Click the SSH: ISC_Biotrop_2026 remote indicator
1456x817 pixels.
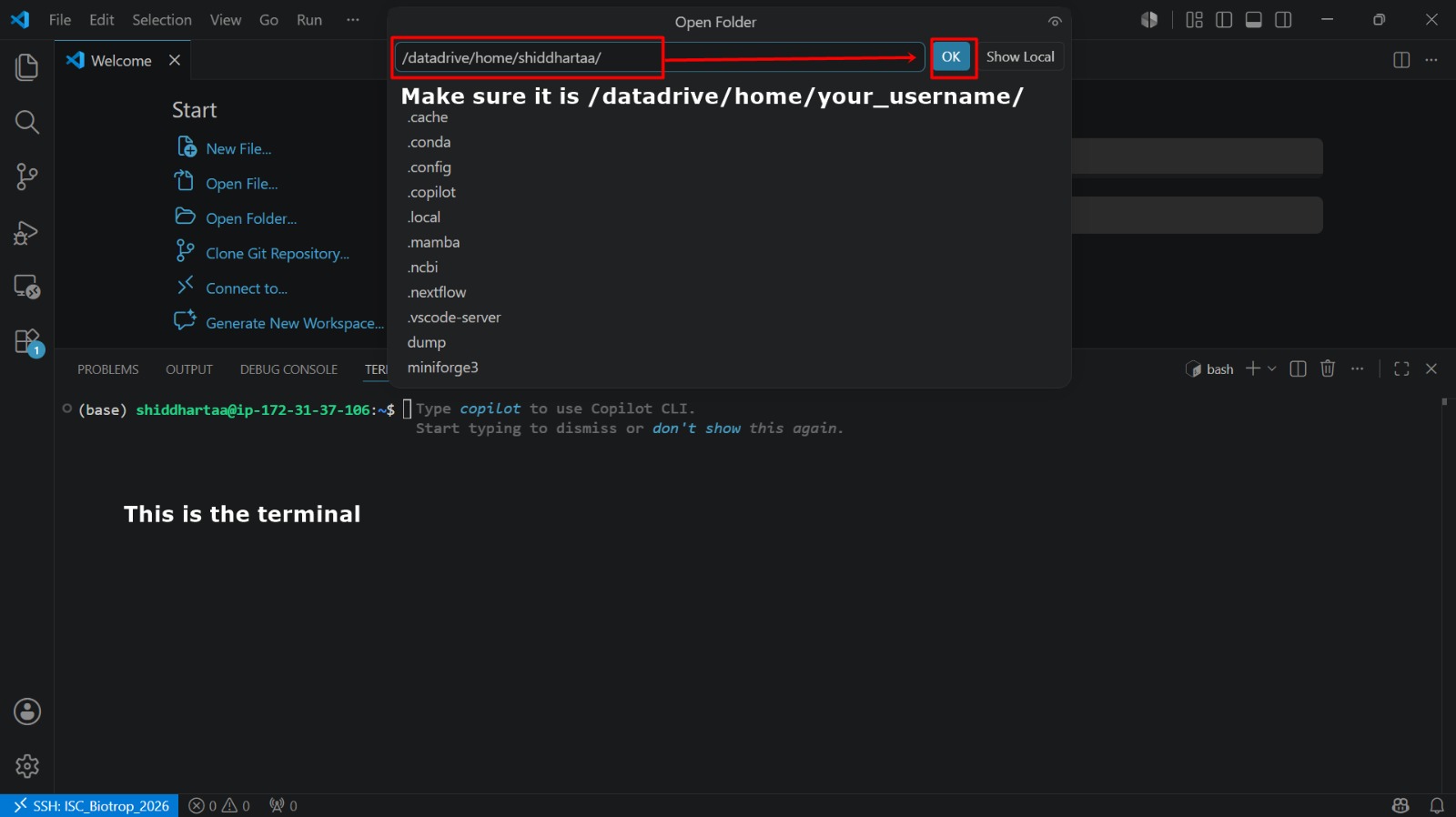(x=90, y=806)
